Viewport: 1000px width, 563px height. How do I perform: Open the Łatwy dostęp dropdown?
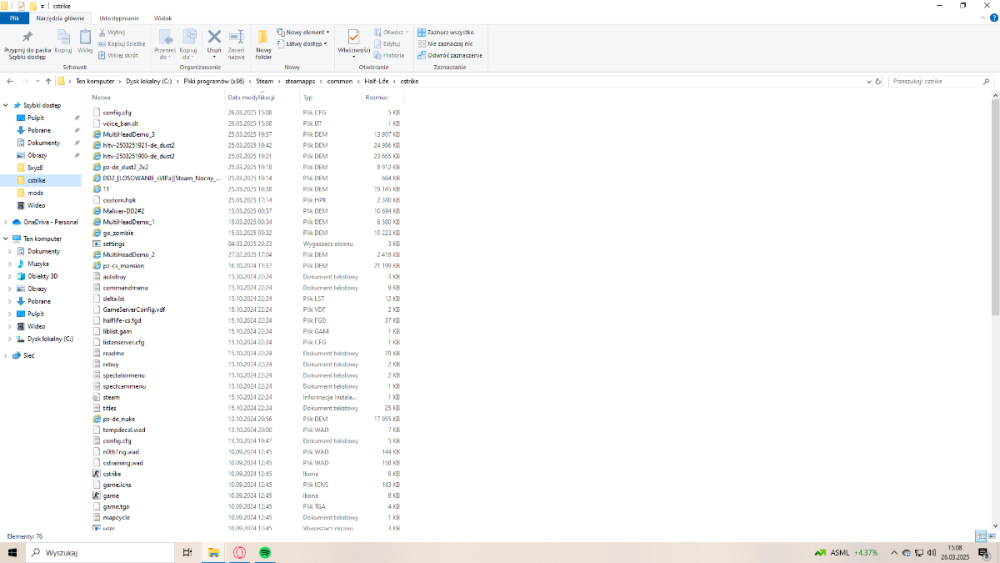click(x=302, y=43)
